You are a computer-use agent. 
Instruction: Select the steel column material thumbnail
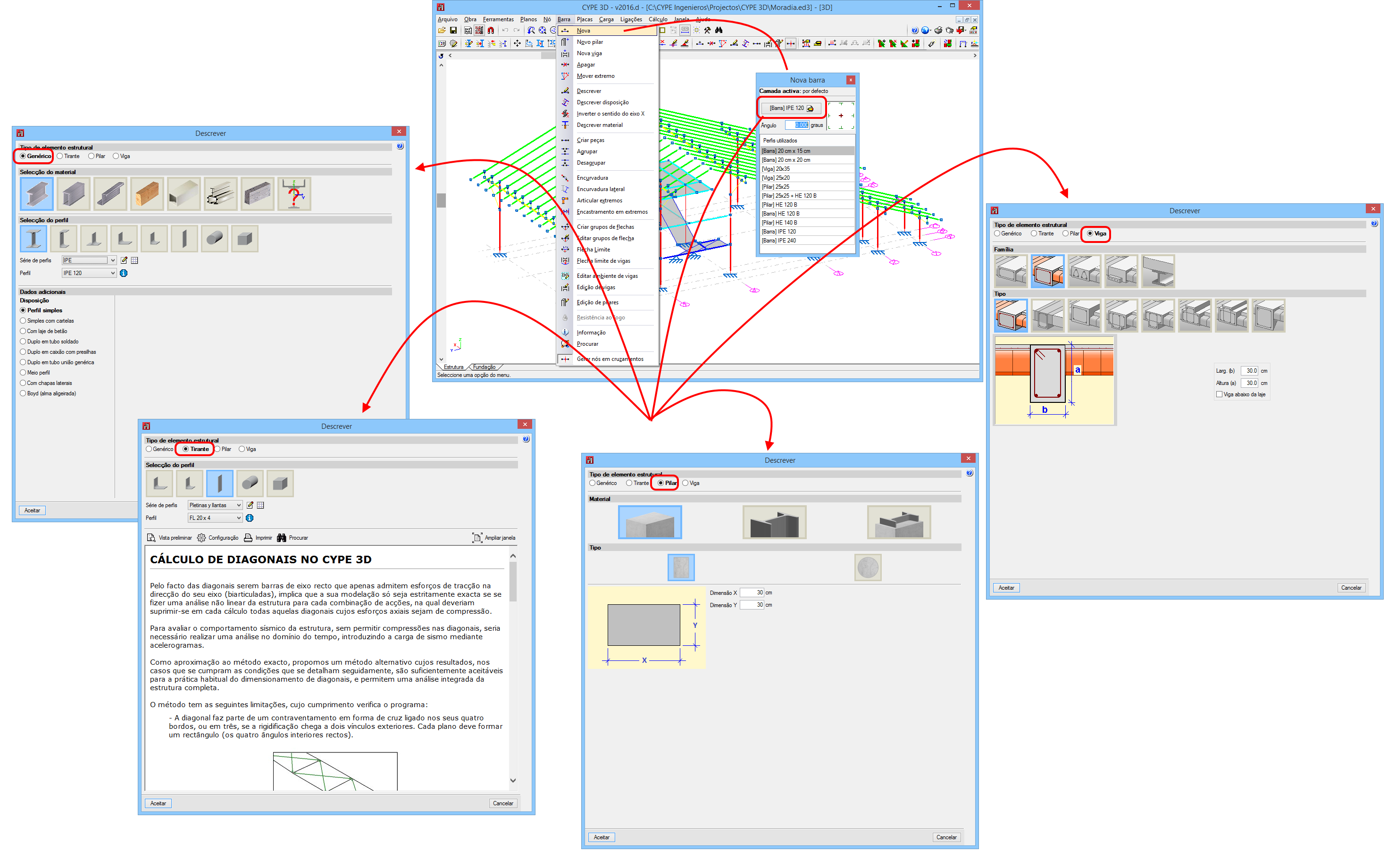(x=774, y=522)
